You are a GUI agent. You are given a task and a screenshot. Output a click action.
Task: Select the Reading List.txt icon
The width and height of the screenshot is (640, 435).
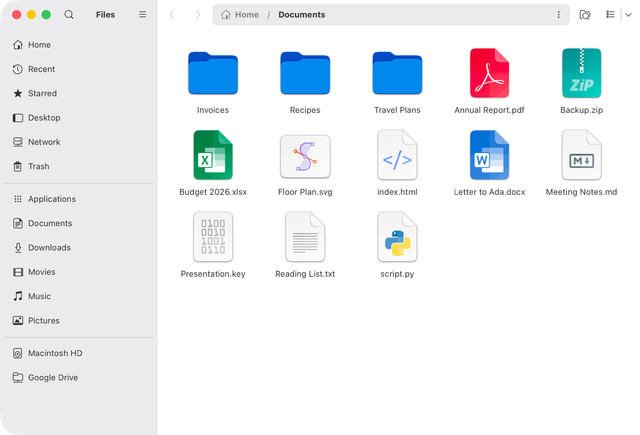click(x=305, y=237)
